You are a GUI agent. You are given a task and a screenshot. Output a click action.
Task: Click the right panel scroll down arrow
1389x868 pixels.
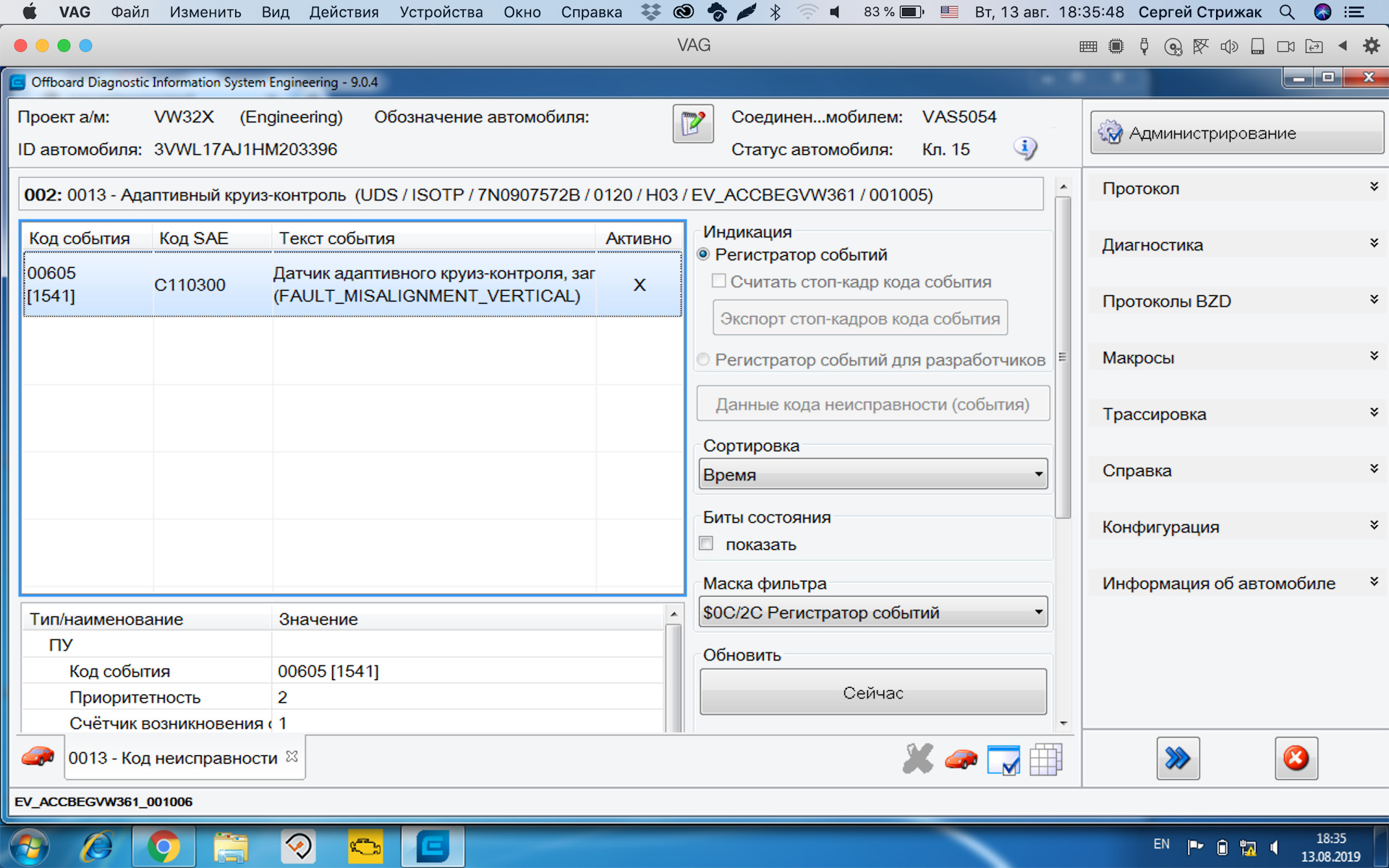pos(1063,723)
